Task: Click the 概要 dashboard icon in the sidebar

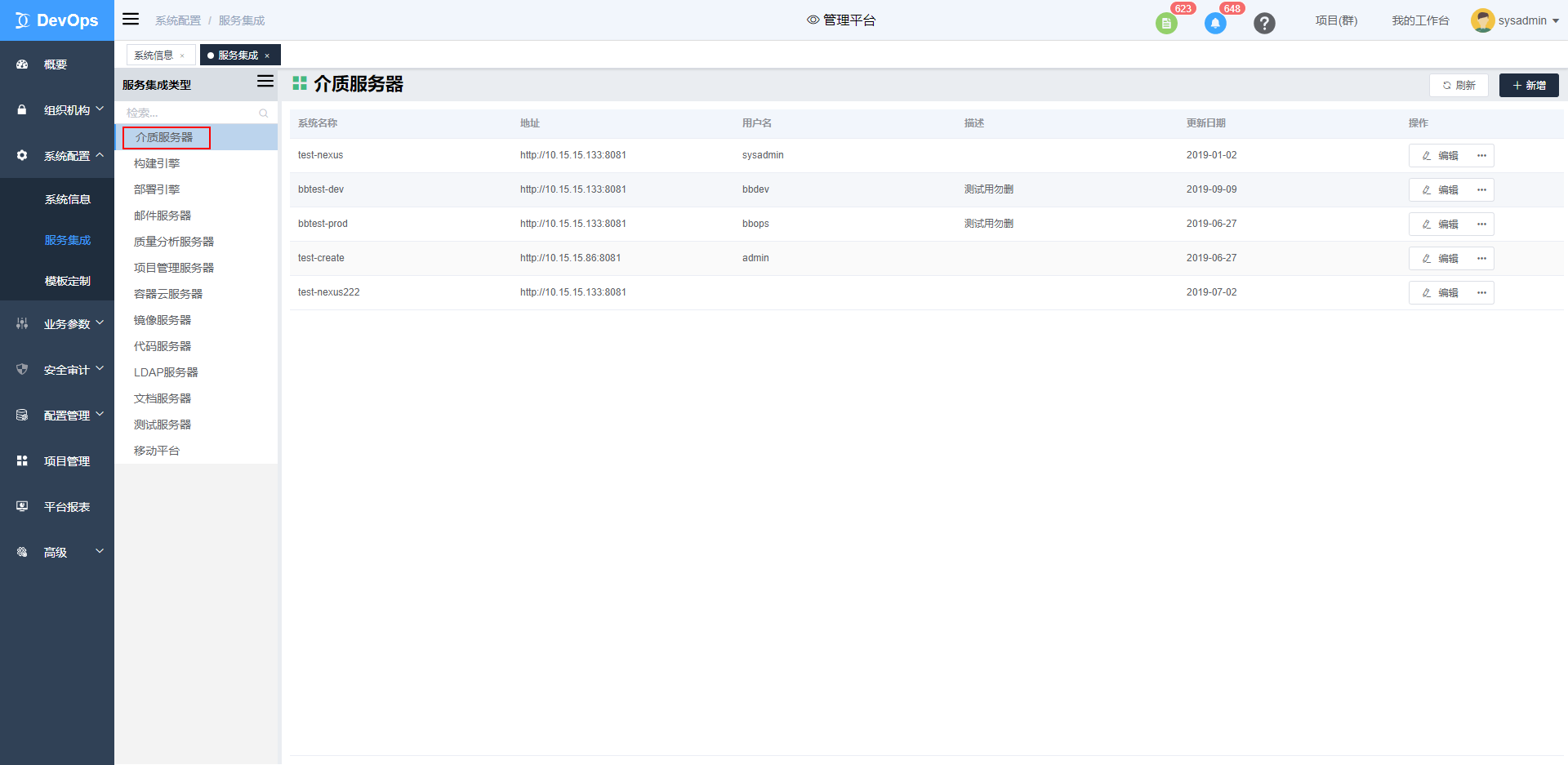Action: point(22,64)
